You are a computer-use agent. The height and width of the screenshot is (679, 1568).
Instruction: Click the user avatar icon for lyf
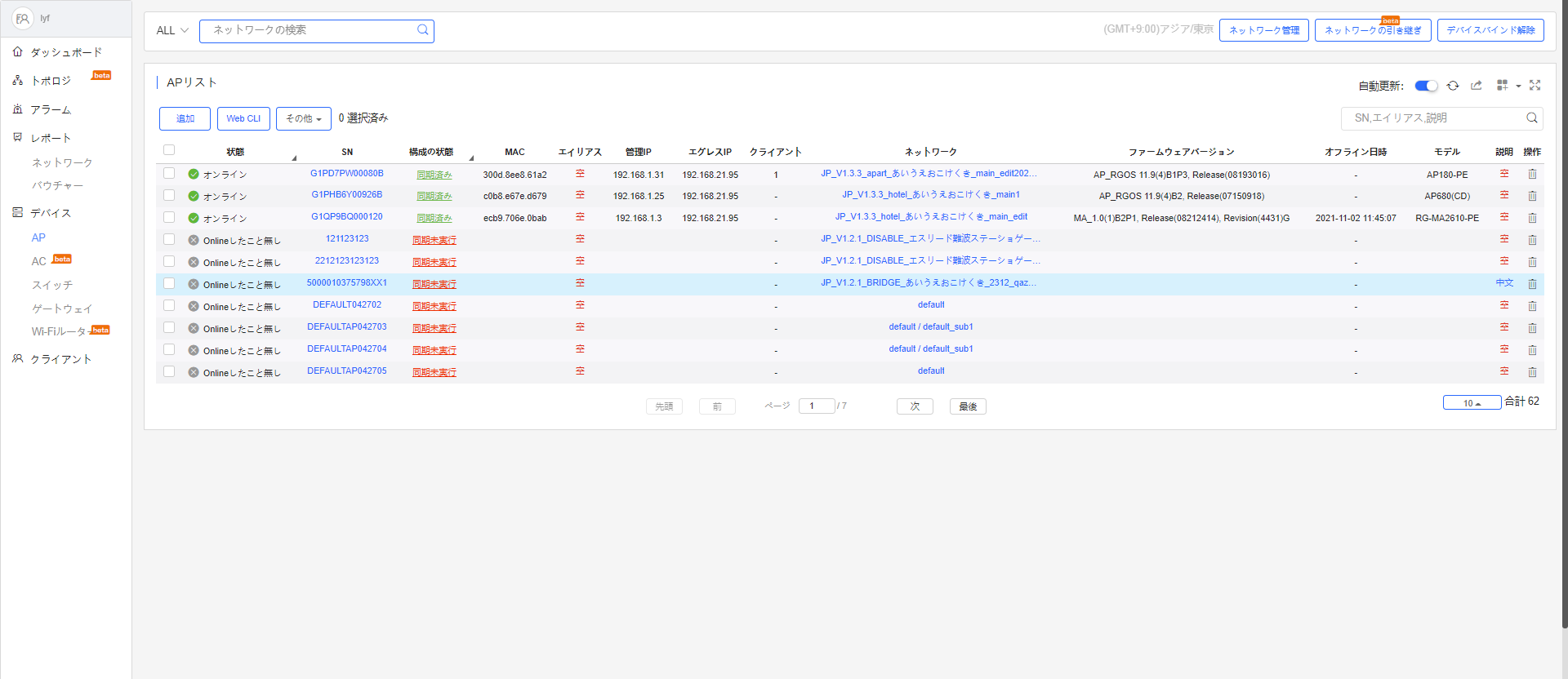point(22,18)
